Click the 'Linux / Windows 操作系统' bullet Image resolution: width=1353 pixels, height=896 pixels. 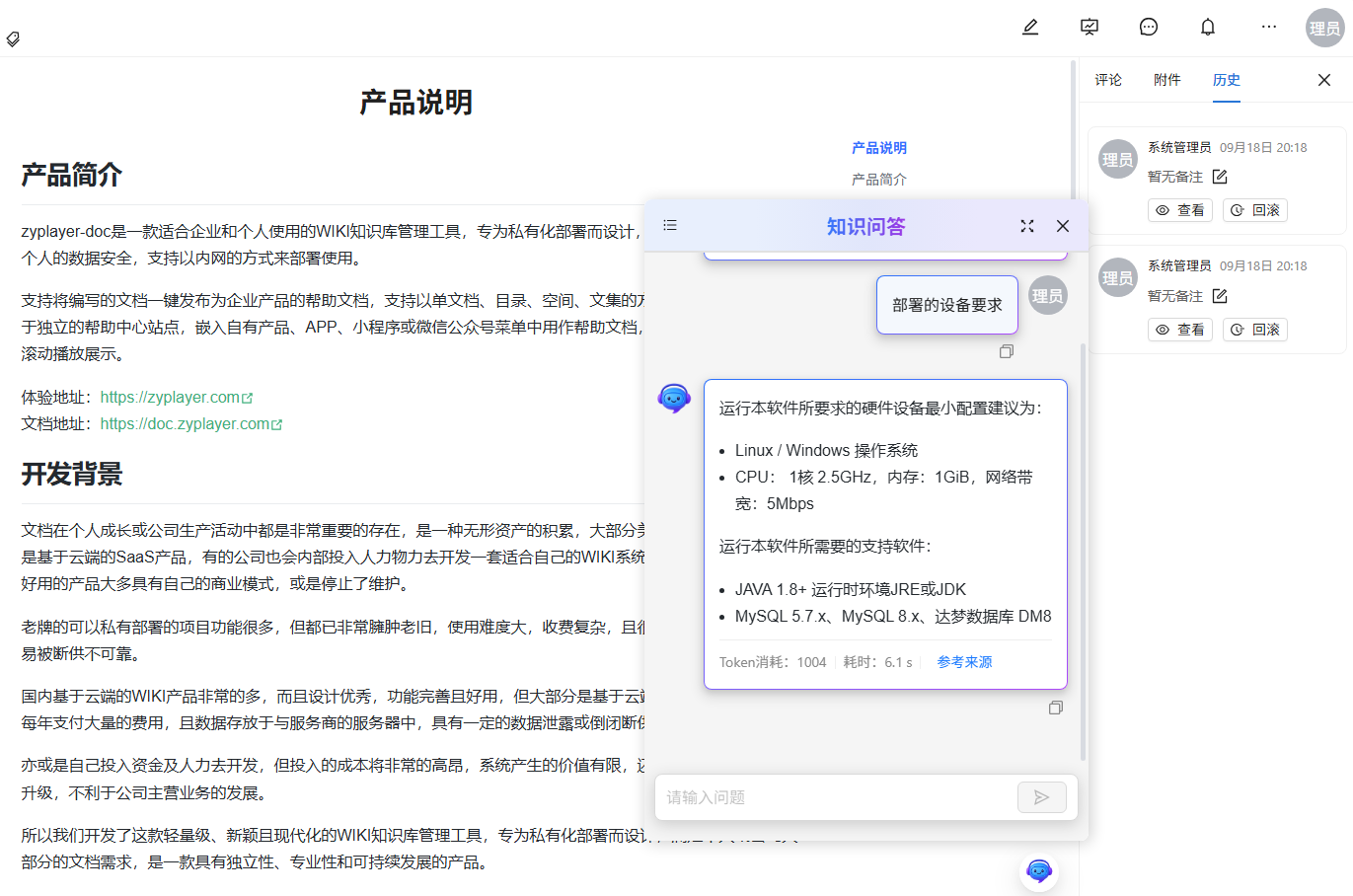[x=826, y=450]
